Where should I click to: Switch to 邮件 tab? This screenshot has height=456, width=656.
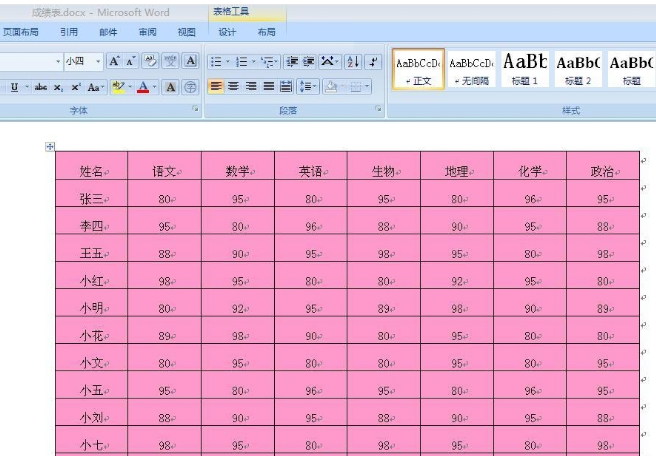[x=108, y=32]
